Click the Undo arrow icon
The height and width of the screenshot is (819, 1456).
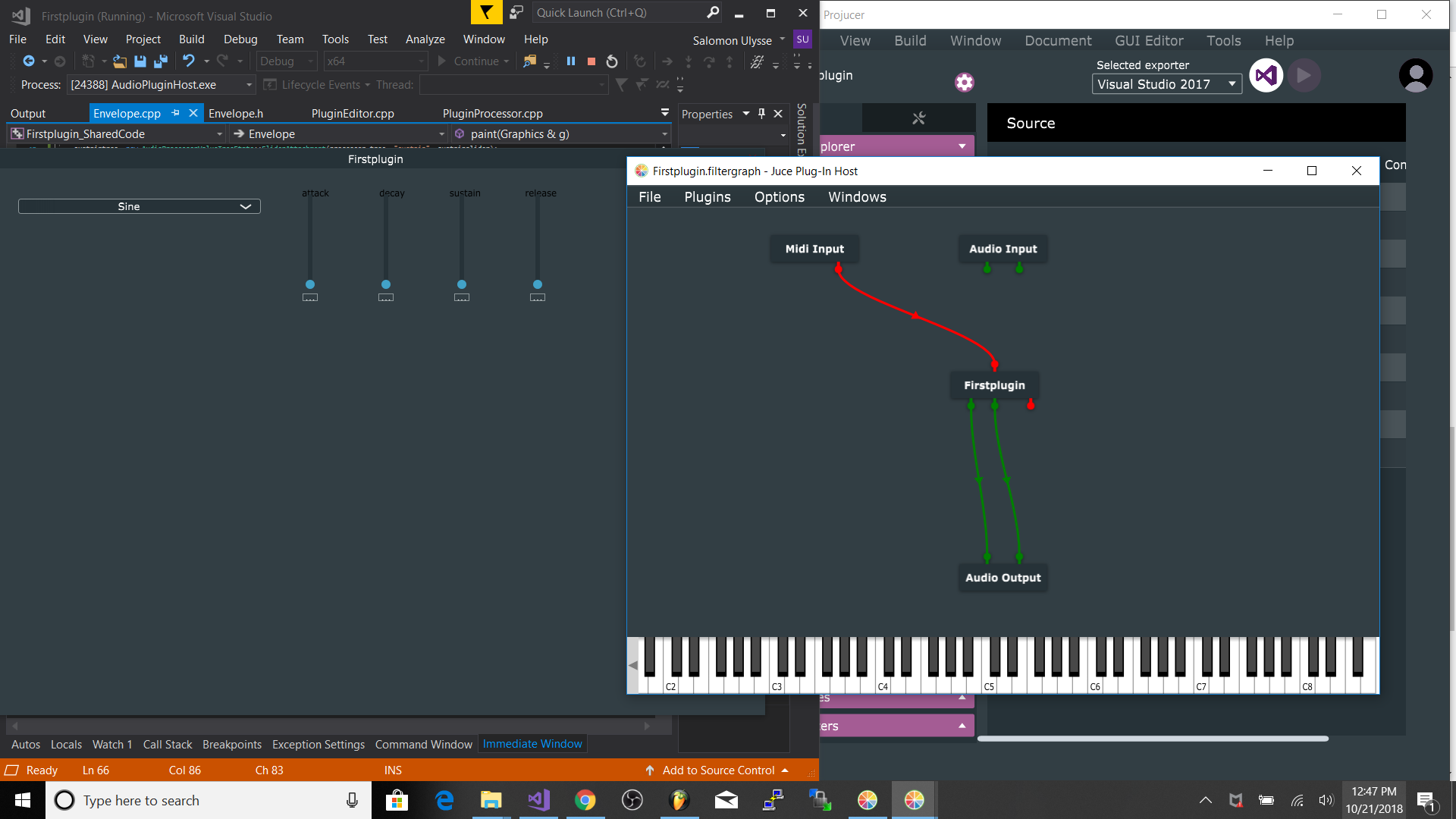pyautogui.click(x=188, y=61)
